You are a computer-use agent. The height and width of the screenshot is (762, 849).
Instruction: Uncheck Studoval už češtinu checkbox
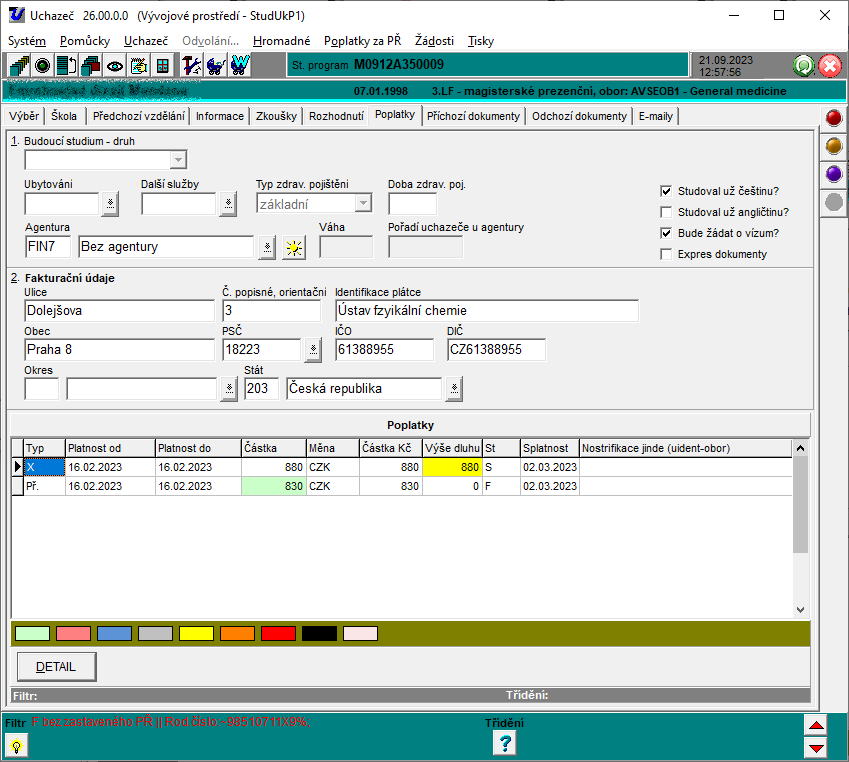tap(666, 191)
